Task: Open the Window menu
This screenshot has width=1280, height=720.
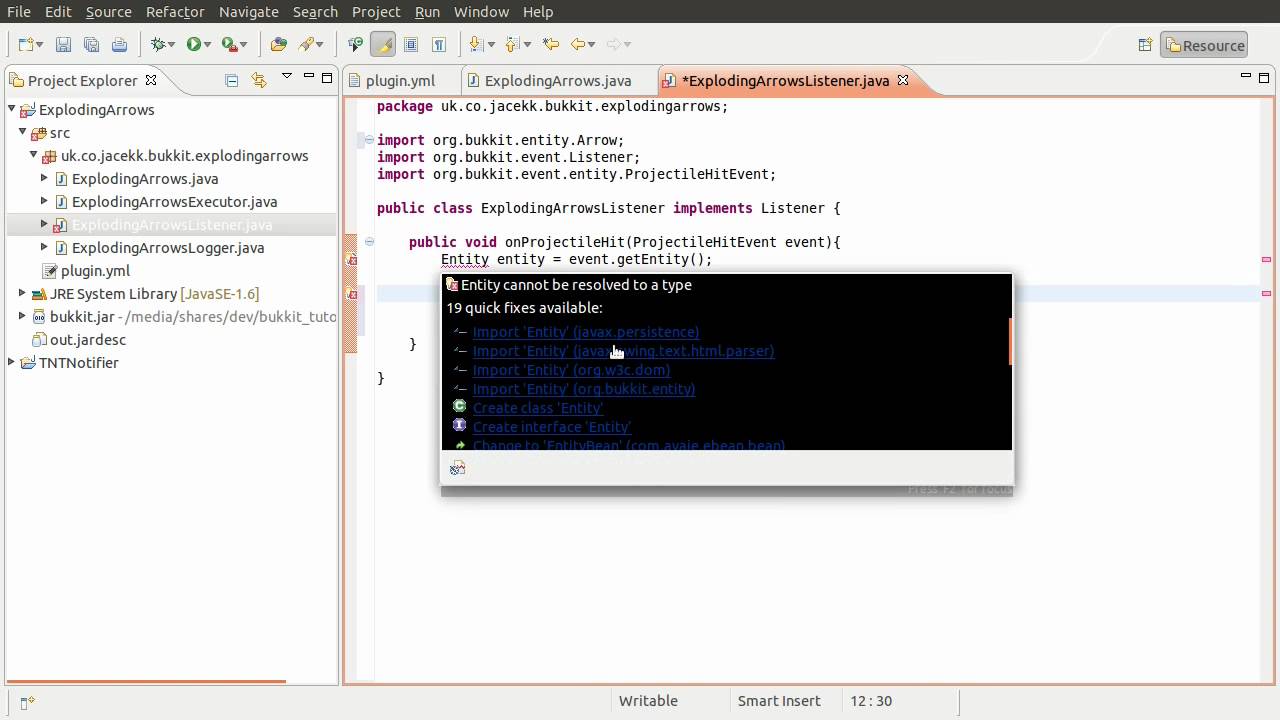Action: point(481,12)
